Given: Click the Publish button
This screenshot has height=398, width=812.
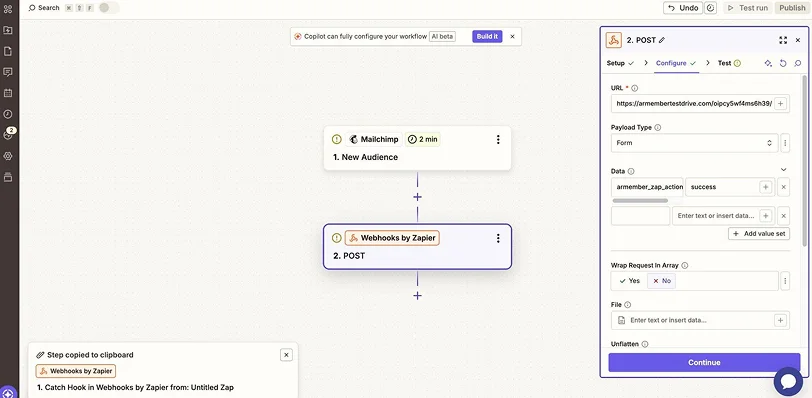Looking at the screenshot, I should point(792,8).
